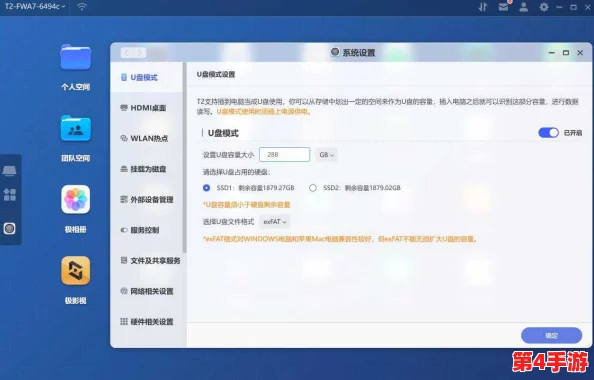Click the U盘模式设置 heading text
This screenshot has width=594, height=380.
[216, 74]
